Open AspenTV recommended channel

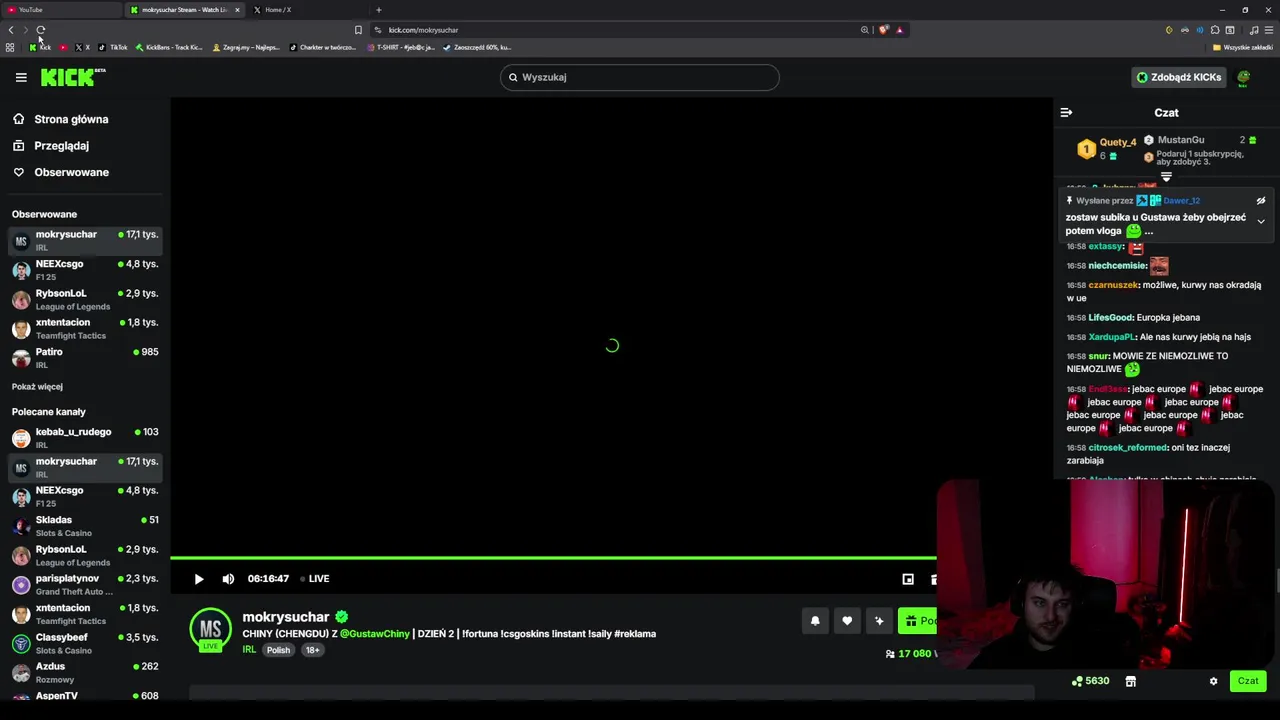click(x=85, y=696)
